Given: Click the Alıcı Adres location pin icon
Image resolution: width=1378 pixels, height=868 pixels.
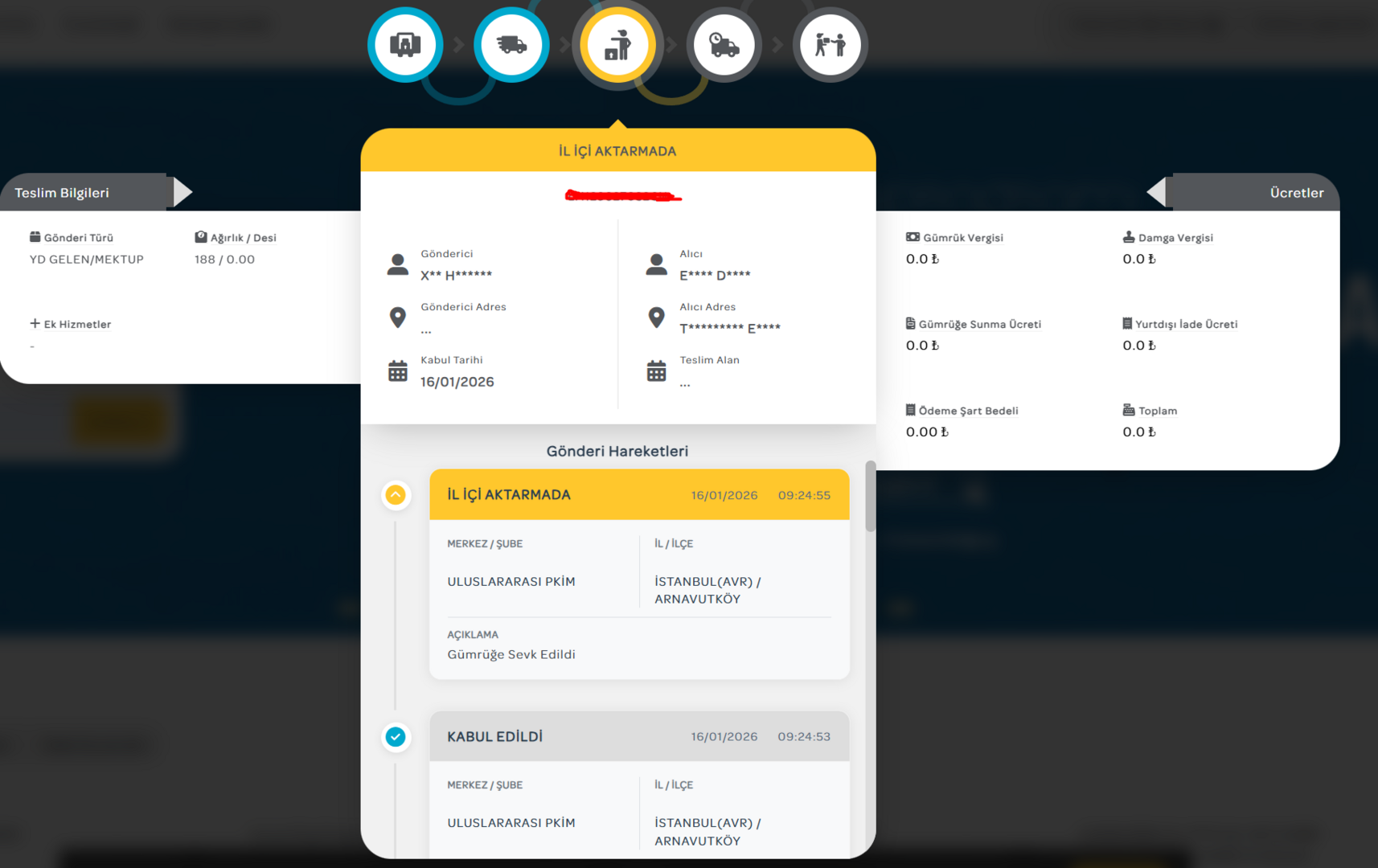Looking at the screenshot, I should tap(657, 317).
